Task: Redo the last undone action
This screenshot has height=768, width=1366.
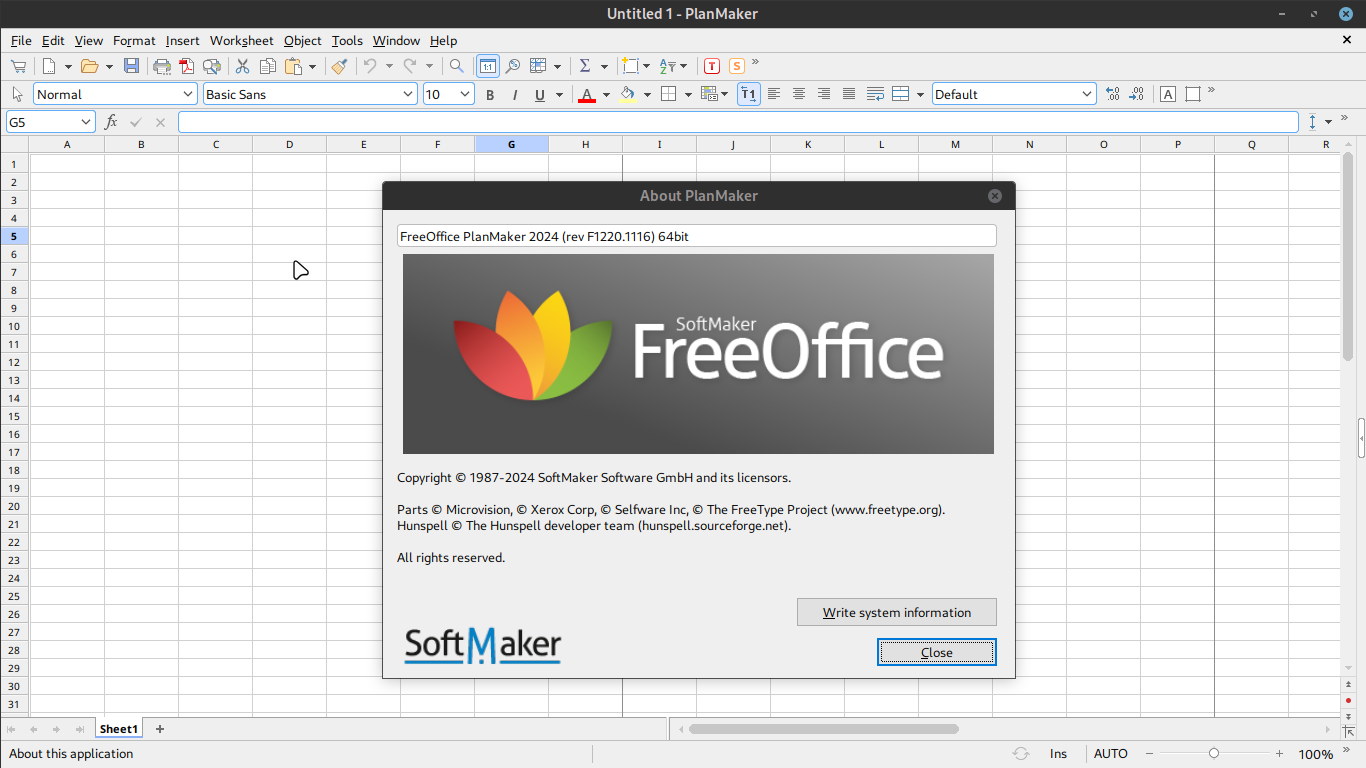Action: click(410, 66)
